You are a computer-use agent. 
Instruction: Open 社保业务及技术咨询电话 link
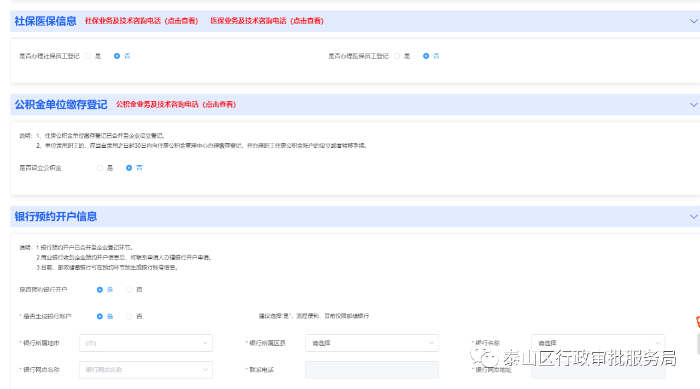(141, 21)
